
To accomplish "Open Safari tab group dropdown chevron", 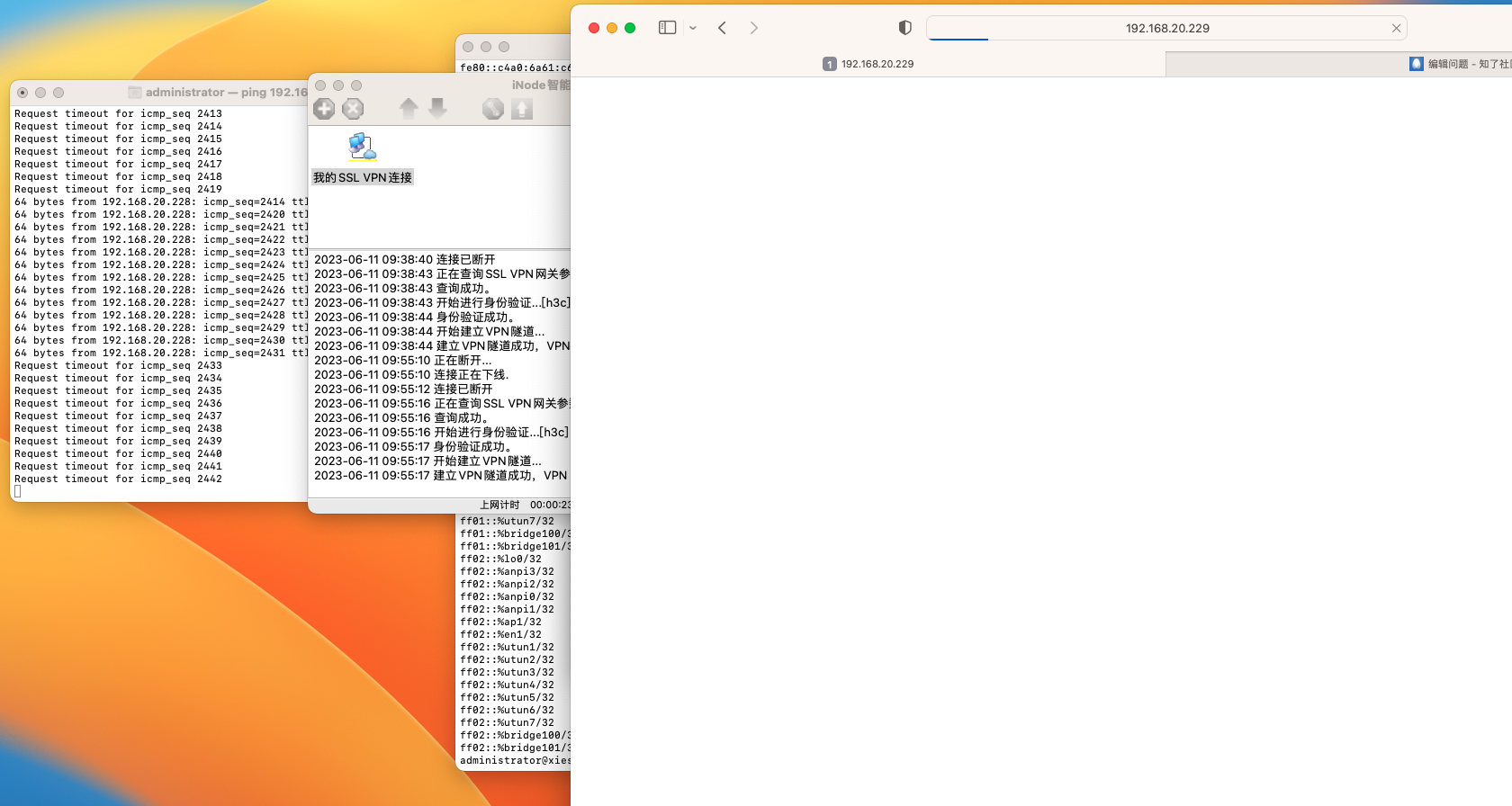I will point(693,28).
